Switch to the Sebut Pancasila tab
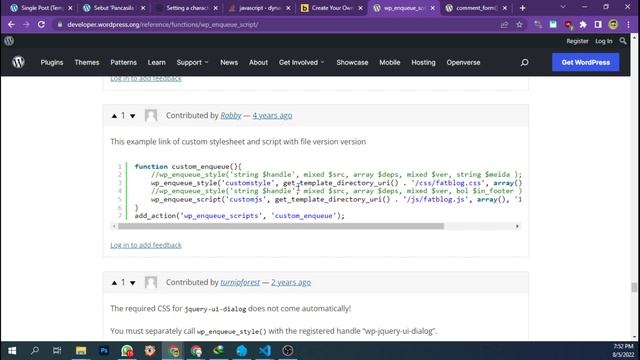640x360 pixels. pos(114,8)
